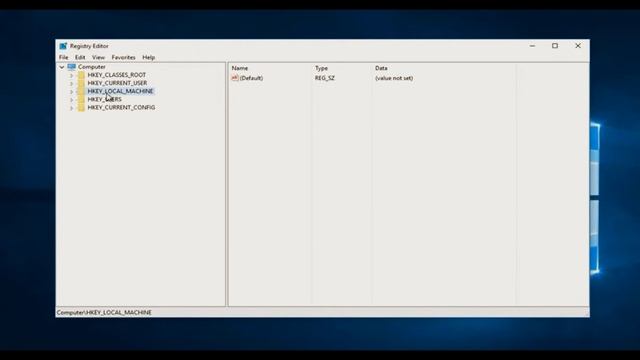640x360 pixels.
Task: Click the HKEY_CLASSES_ROOT folder icon
Action: 81,75
